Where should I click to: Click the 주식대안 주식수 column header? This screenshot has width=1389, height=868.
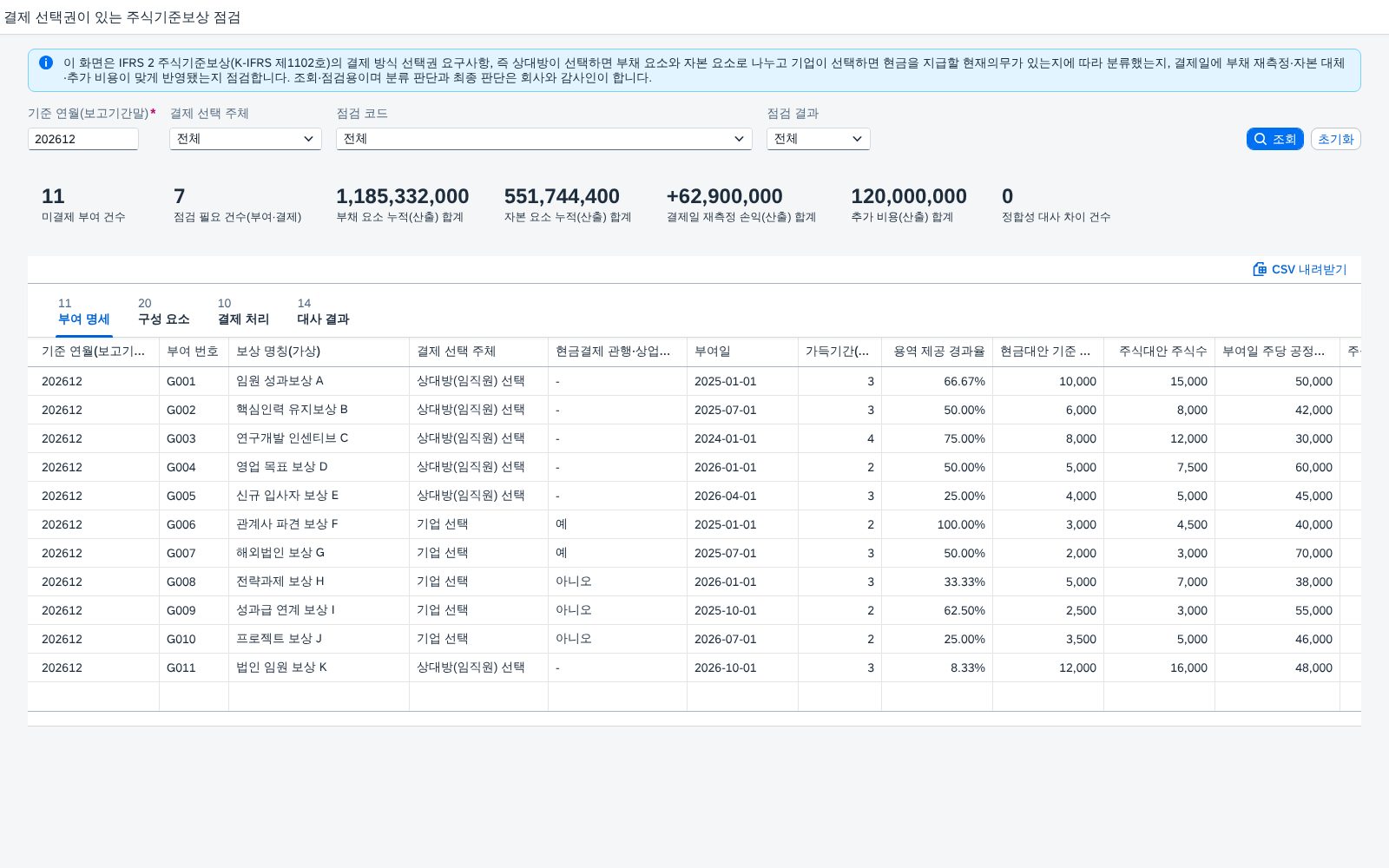click(1159, 352)
